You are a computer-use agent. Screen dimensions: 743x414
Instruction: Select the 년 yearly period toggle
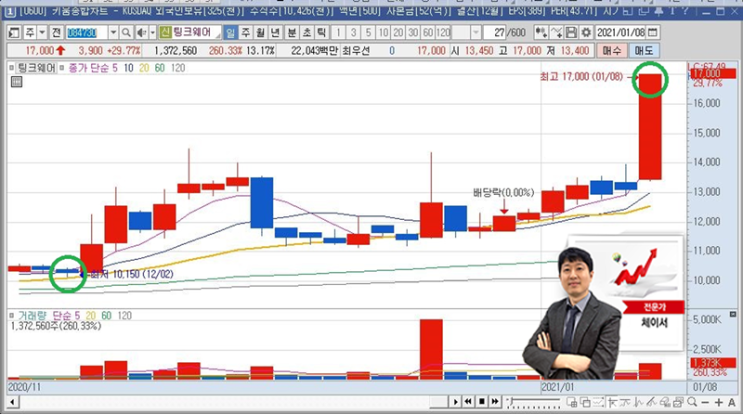[x=275, y=33]
